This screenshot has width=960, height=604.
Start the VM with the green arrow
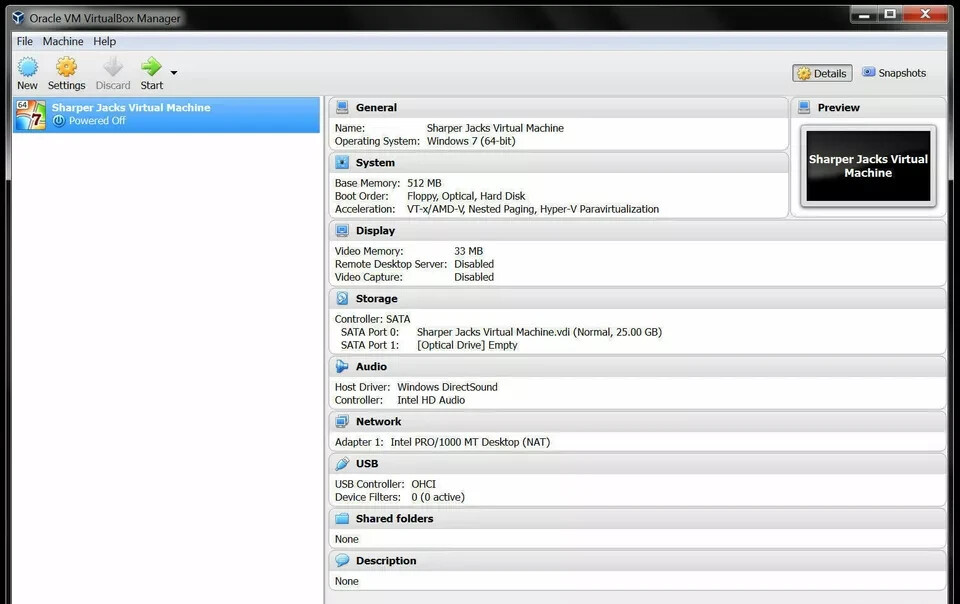click(151, 67)
